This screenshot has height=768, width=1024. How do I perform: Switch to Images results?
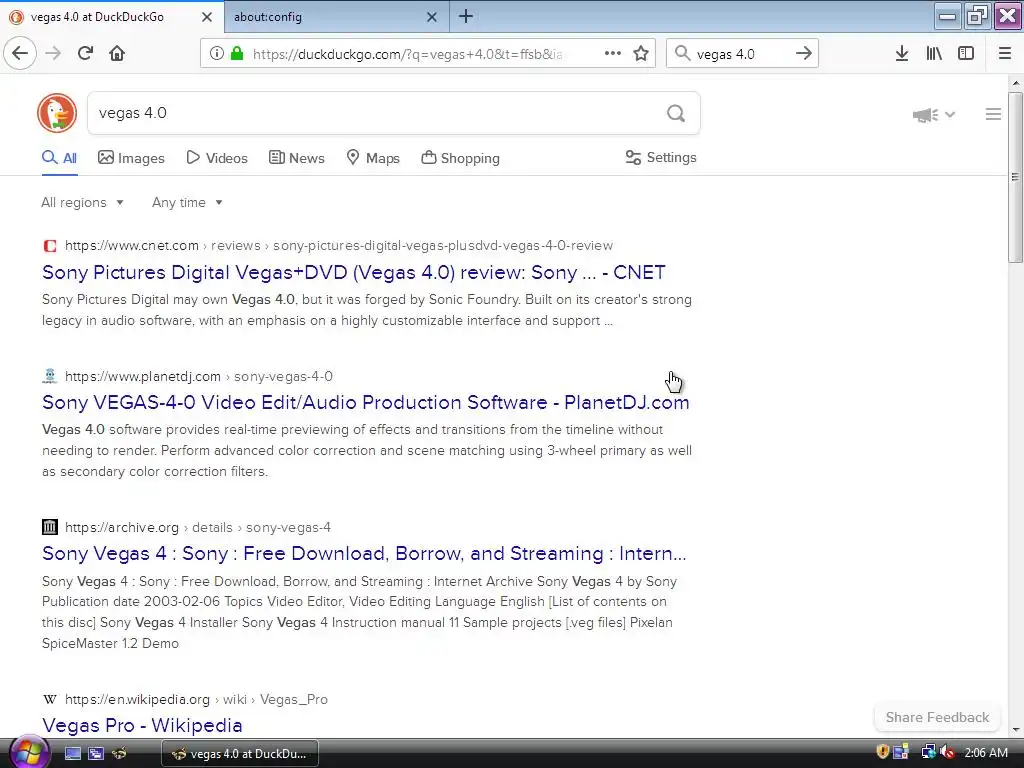tap(131, 157)
